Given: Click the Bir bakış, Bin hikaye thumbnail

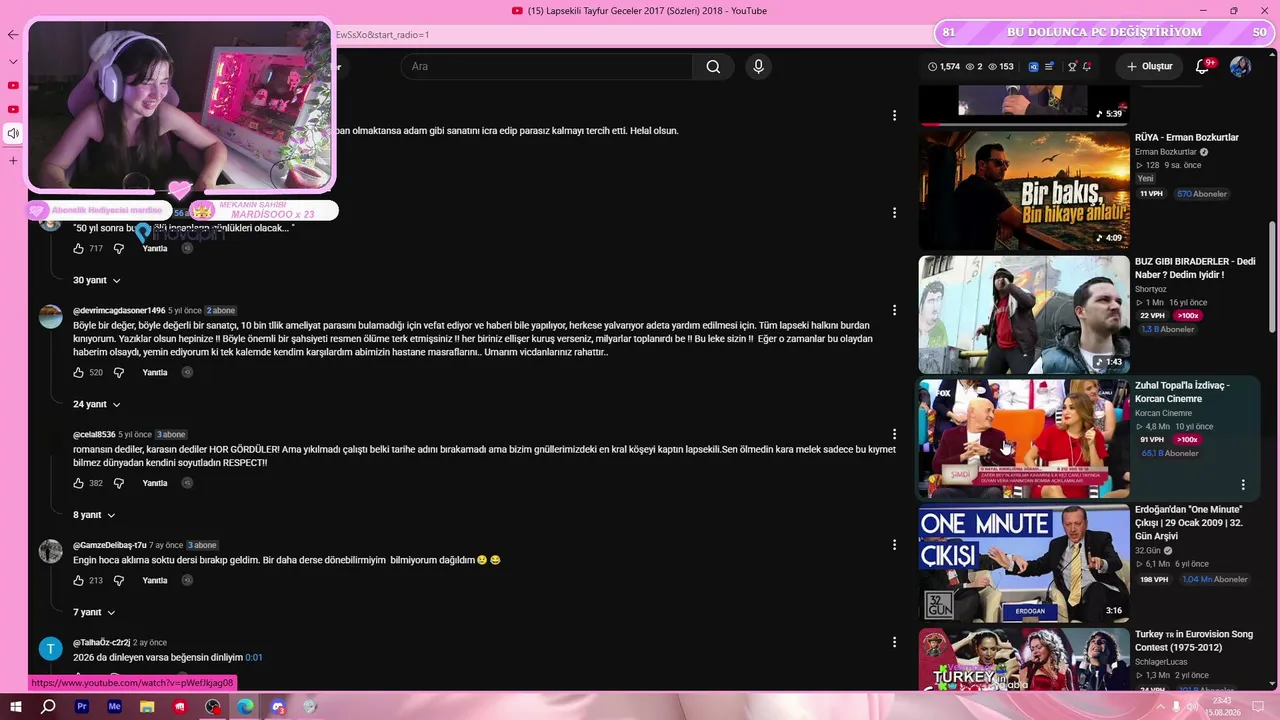Looking at the screenshot, I should 1024,190.
